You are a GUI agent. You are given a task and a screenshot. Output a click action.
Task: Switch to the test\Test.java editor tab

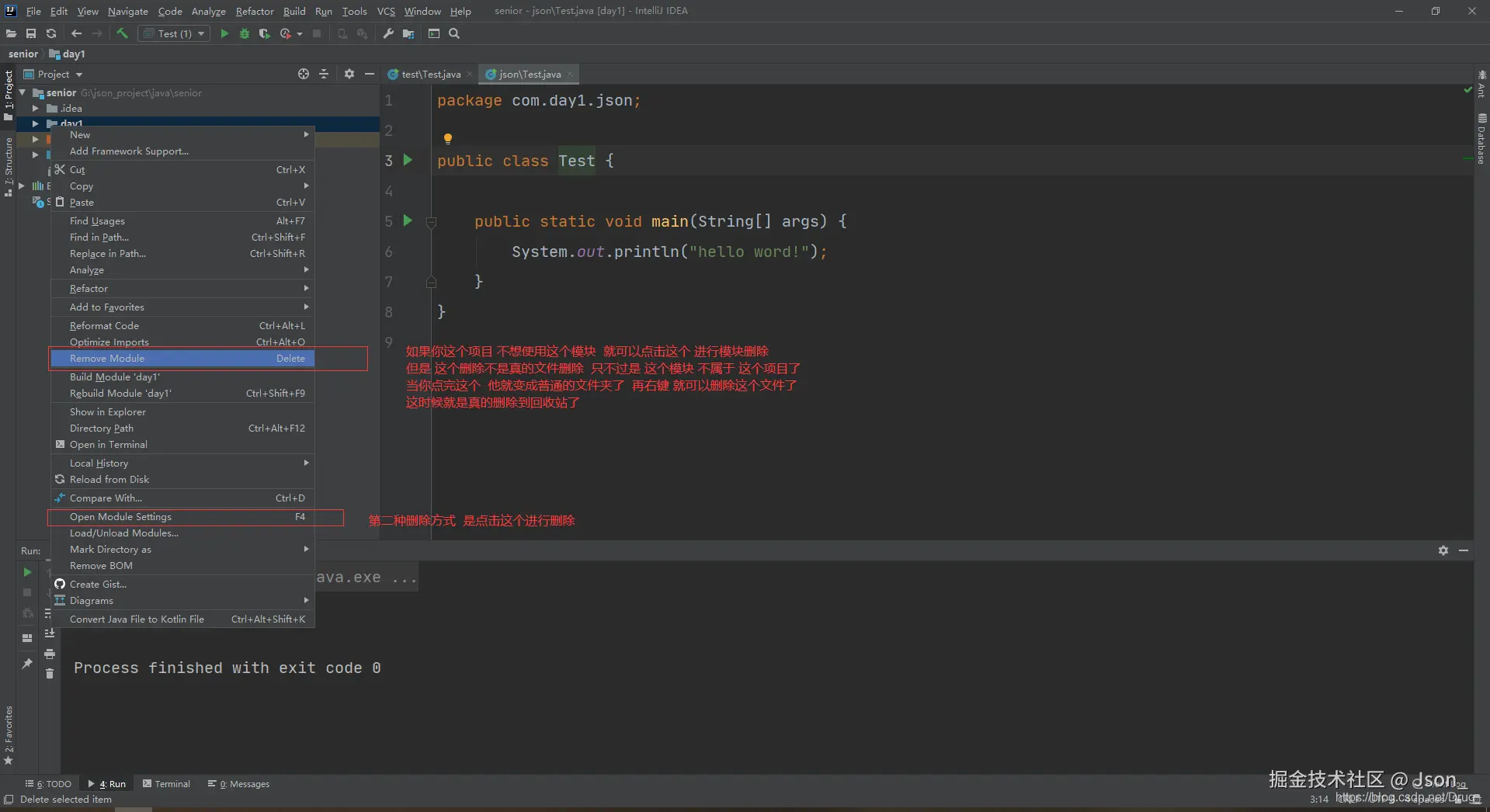[430, 75]
